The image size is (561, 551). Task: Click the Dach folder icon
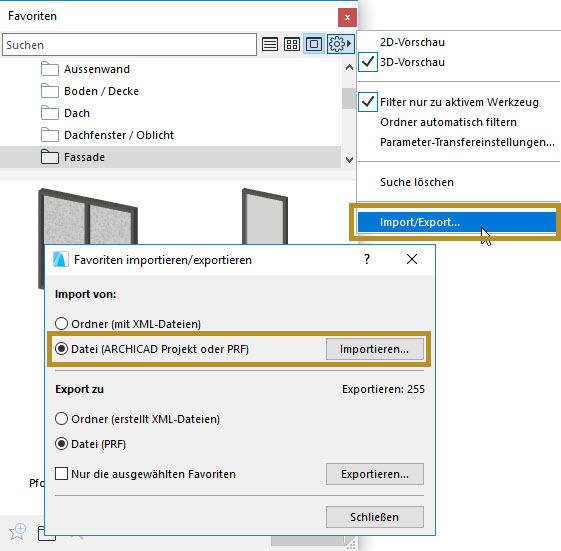point(50,113)
